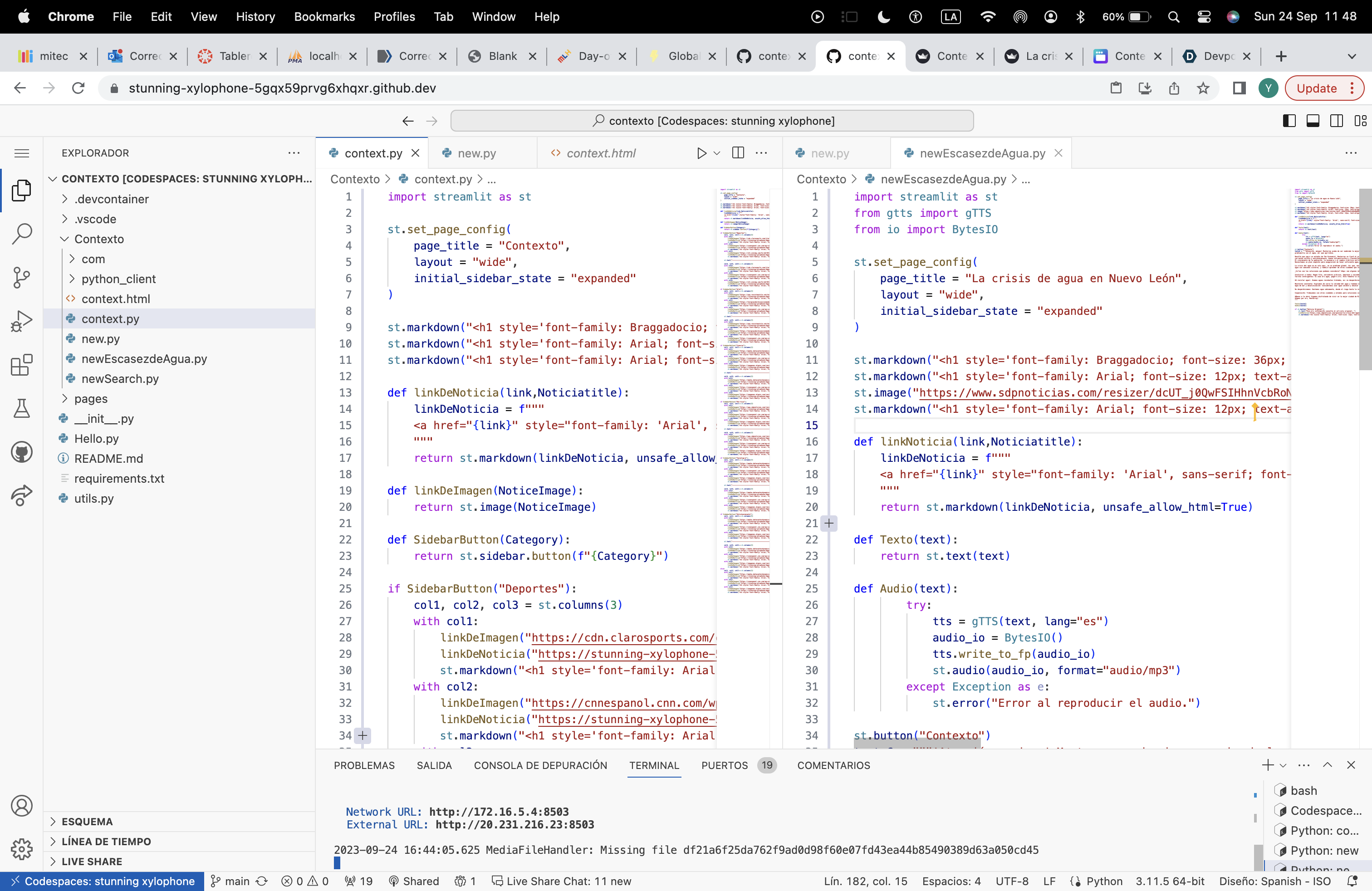The image size is (1372, 891).
Task: Open the Extensions view icon
Action: pyautogui.click(x=22, y=365)
